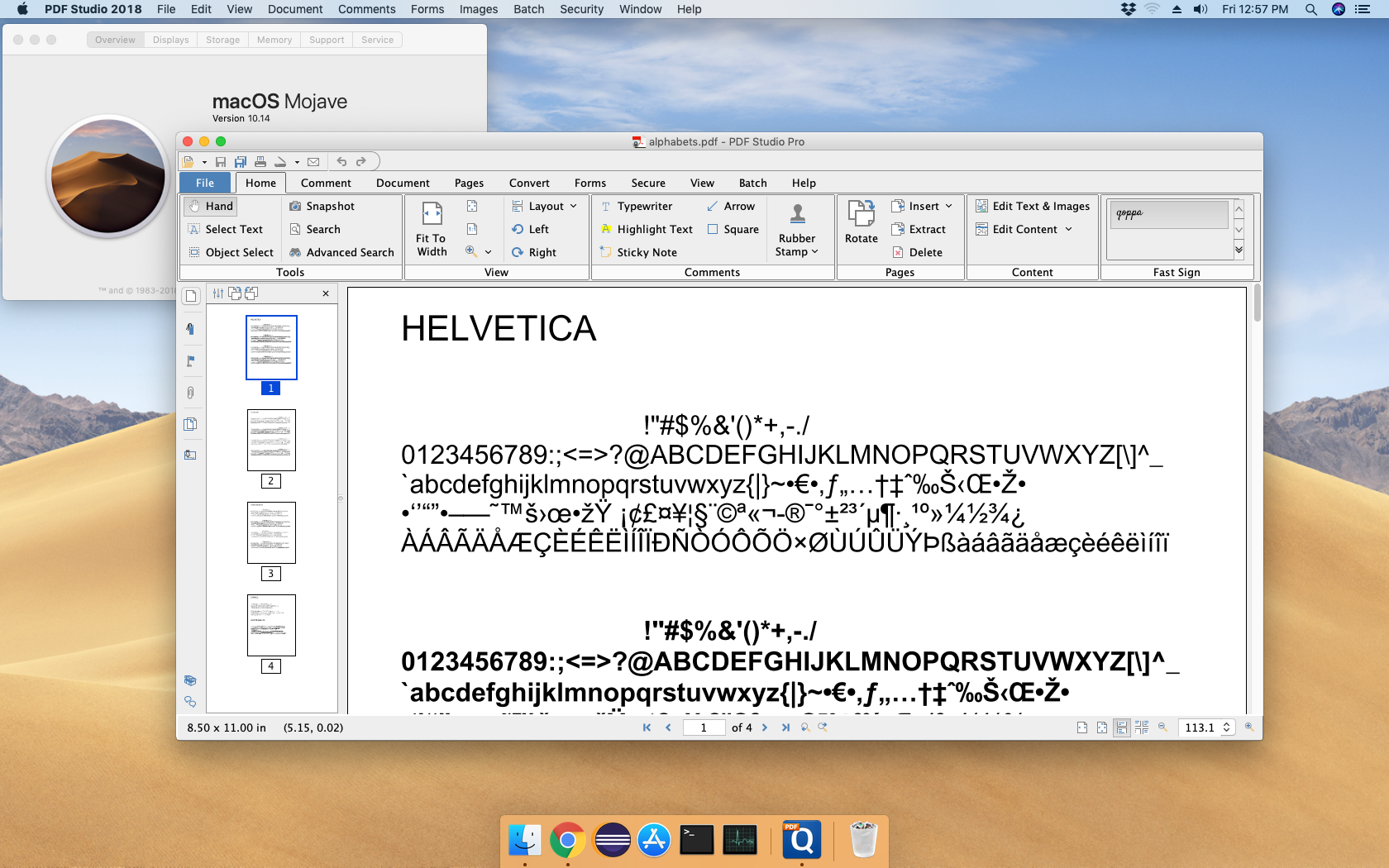The width and height of the screenshot is (1389, 868).
Task: Expand the Fast Sign list with bottom arrow
Action: pos(1239,250)
